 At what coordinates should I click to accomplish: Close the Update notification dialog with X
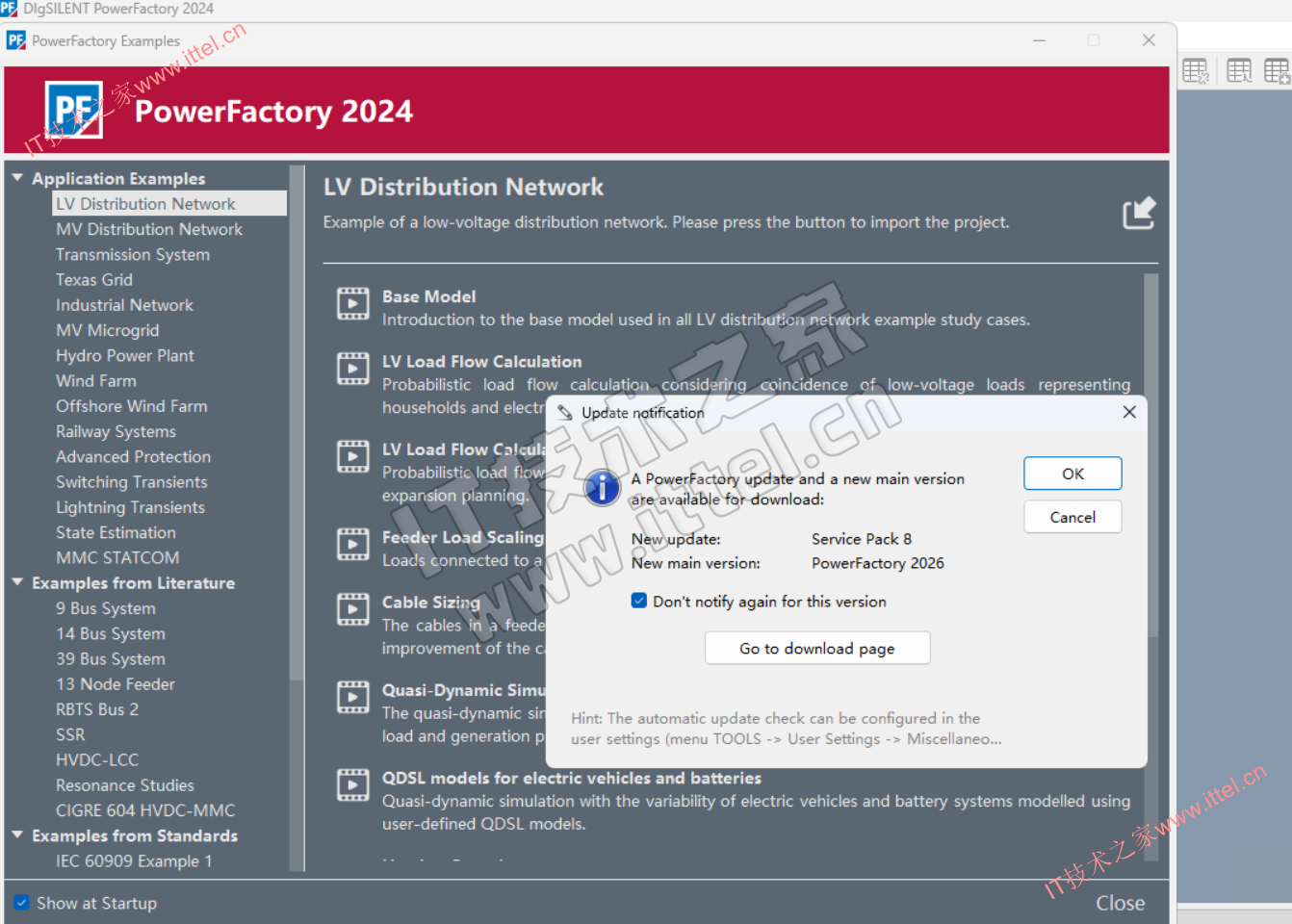[x=1129, y=412]
